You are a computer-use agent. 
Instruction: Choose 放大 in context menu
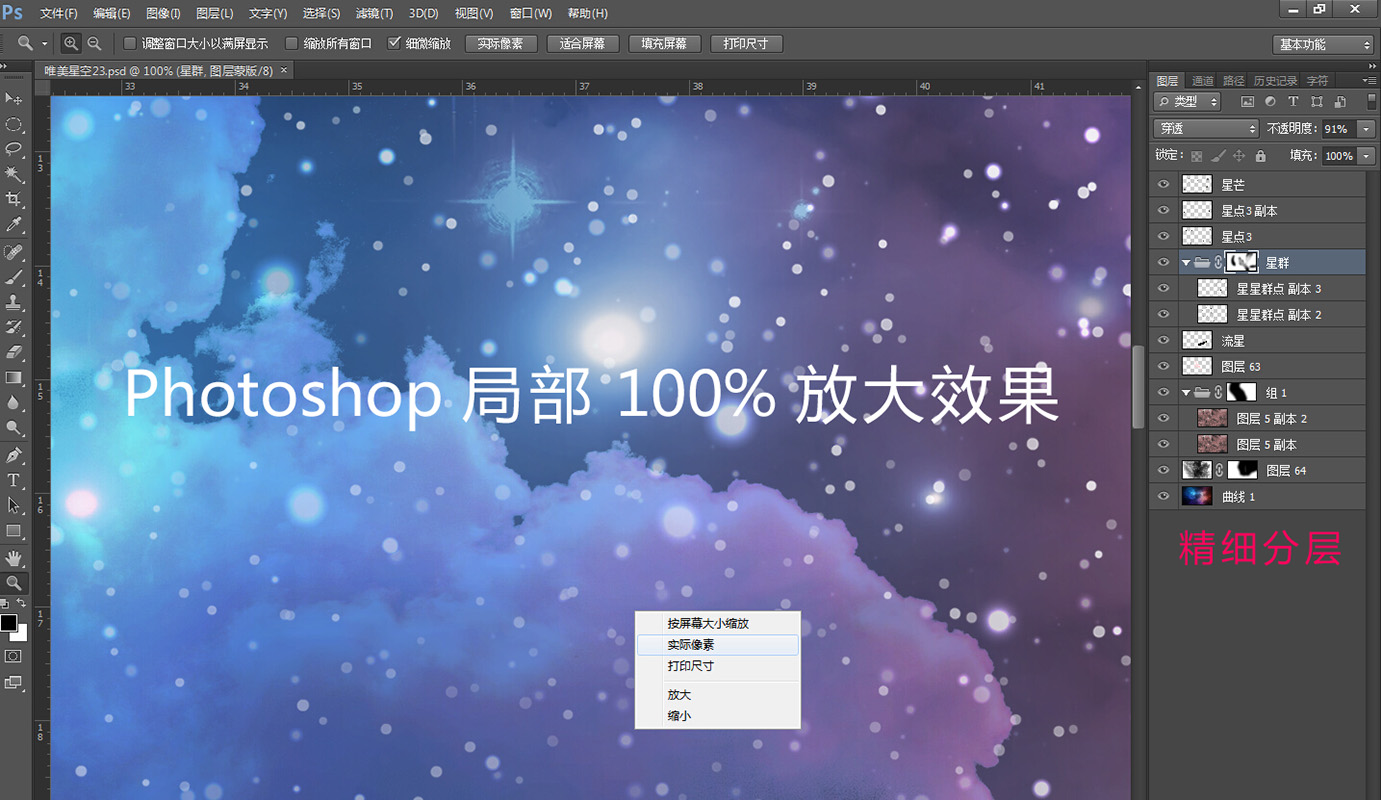(x=717, y=695)
